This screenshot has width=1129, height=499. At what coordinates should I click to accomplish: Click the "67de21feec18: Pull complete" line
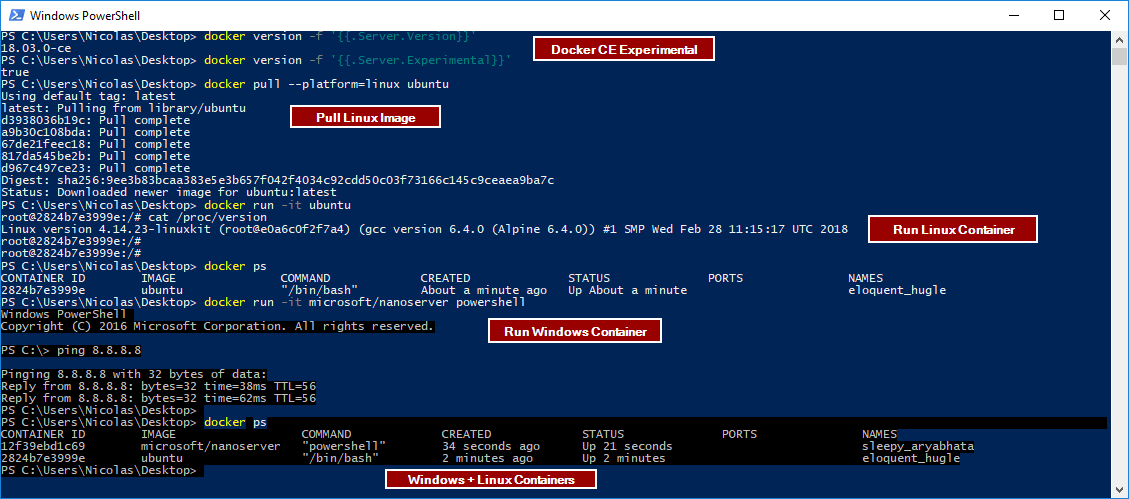[x=96, y=145]
